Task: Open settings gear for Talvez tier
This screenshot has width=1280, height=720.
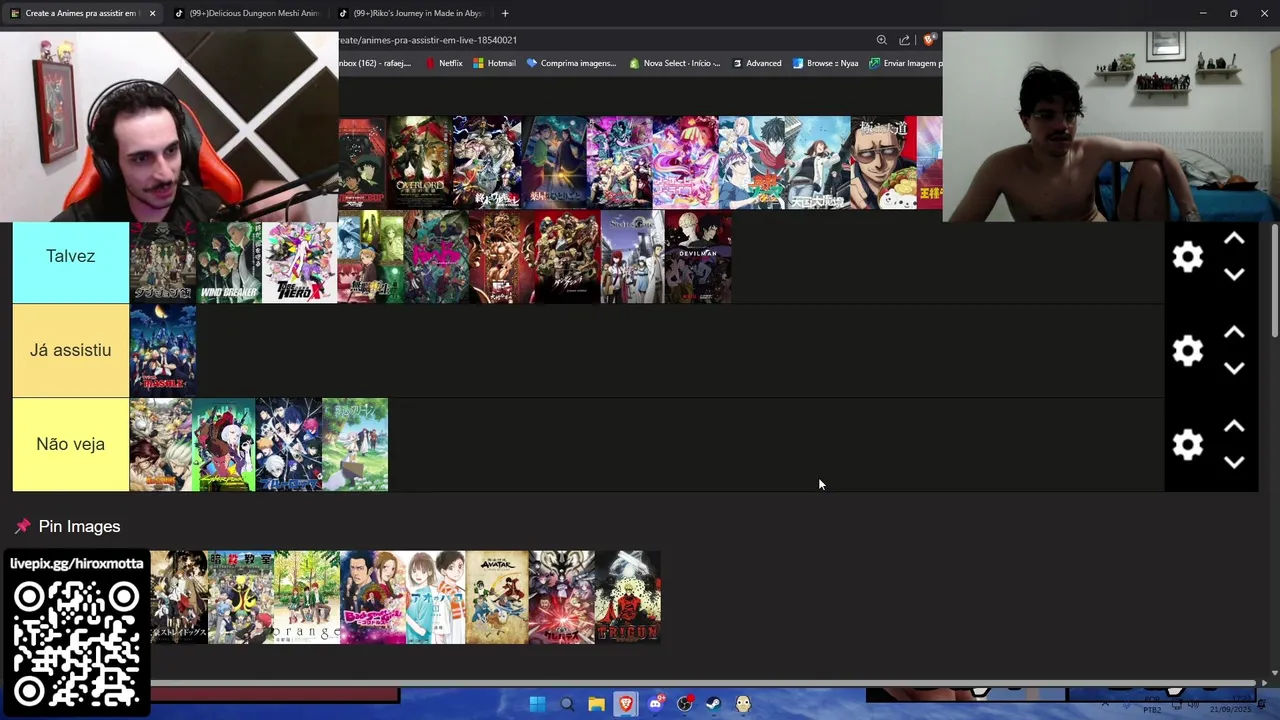Action: click(1187, 257)
